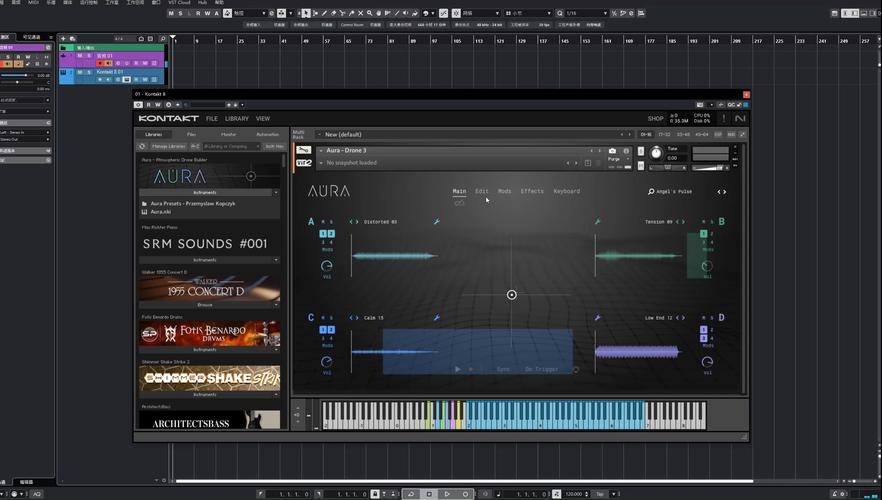
Task: Adjust the instrument pan slider under Tune
Action: 668,168
